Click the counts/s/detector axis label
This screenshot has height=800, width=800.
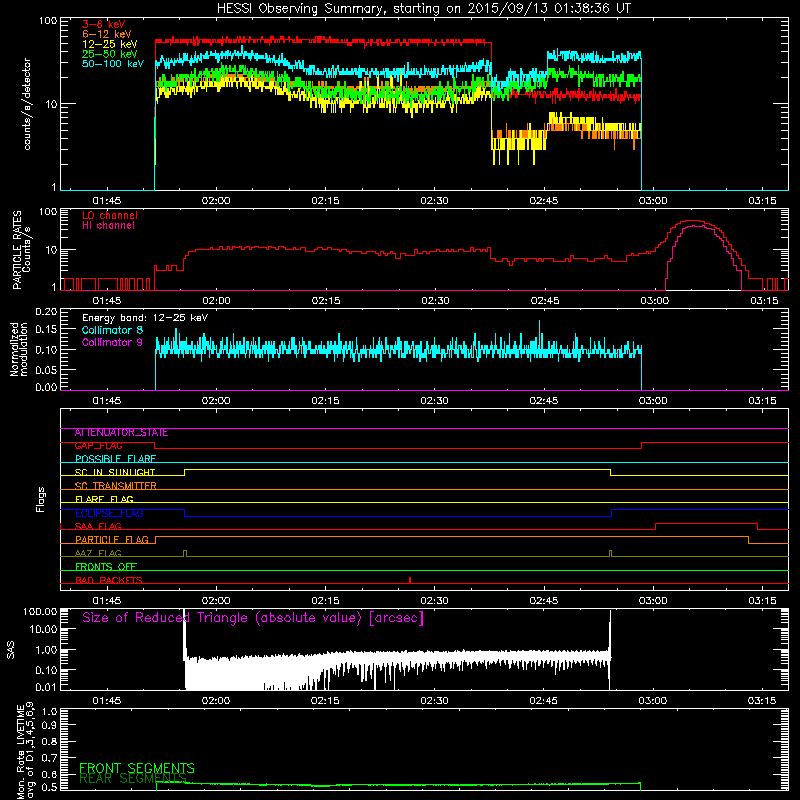pyautogui.click(x=27, y=104)
